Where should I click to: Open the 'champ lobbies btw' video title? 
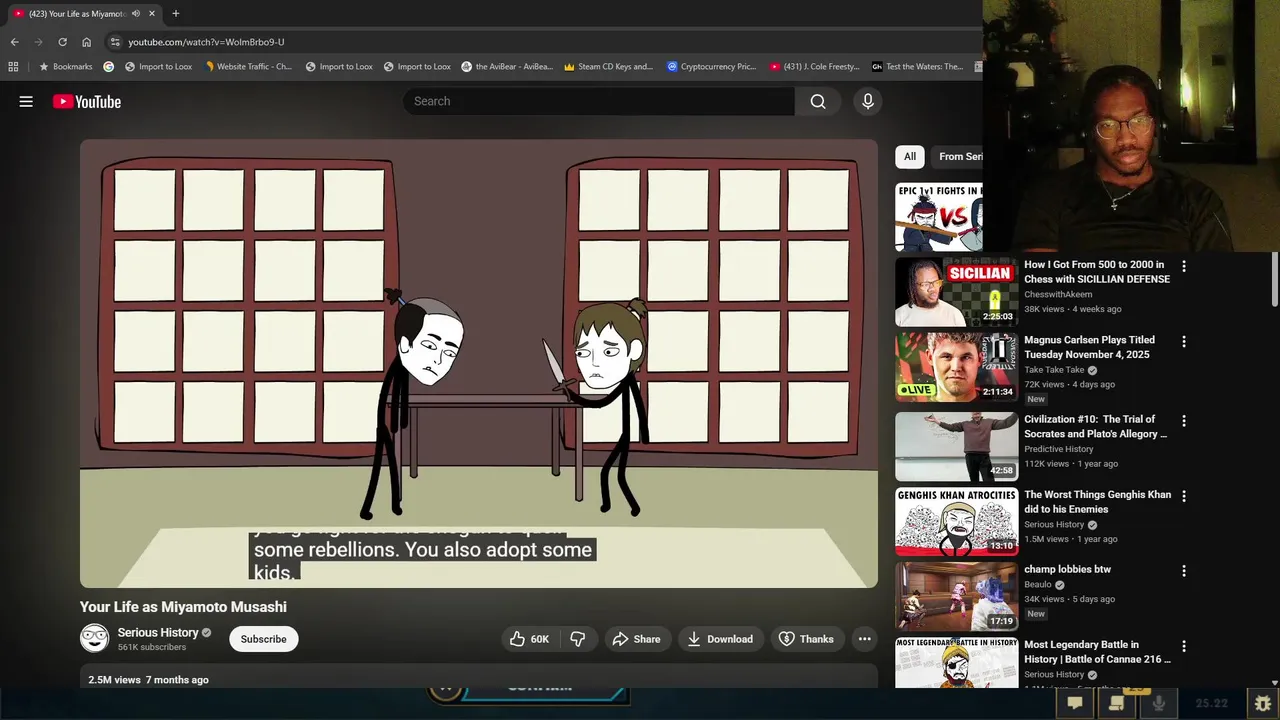pos(1067,569)
